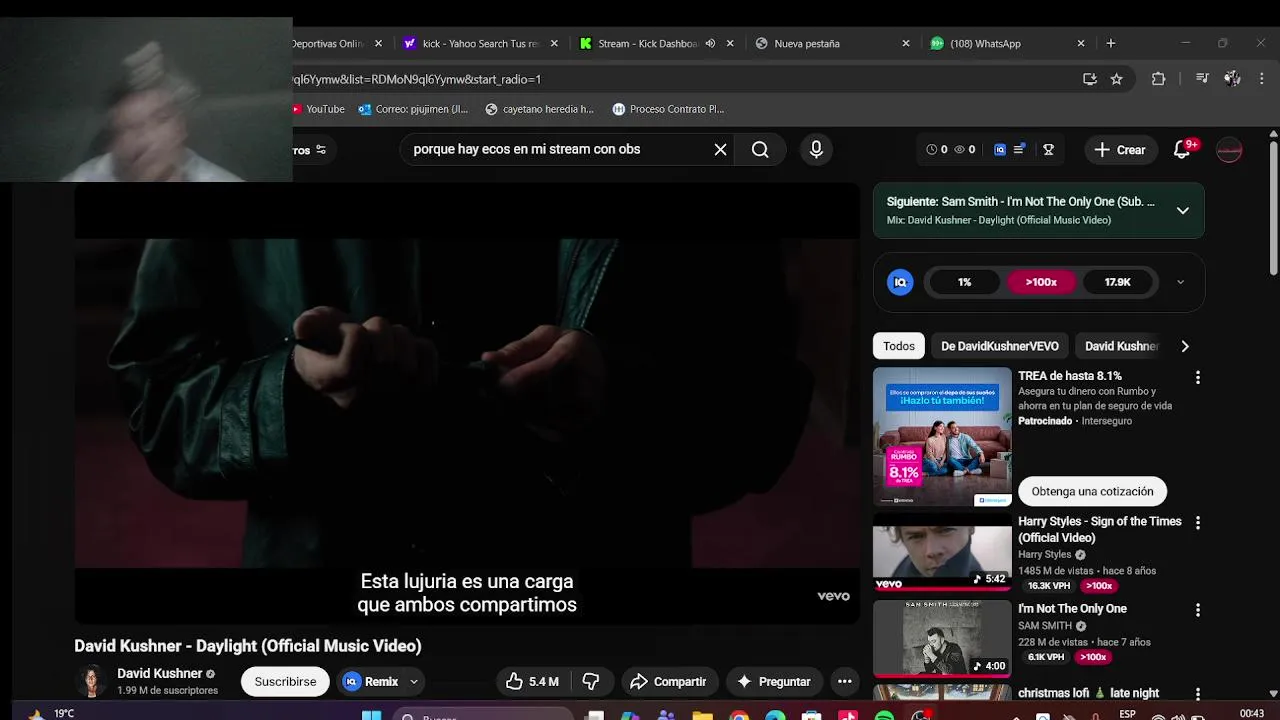Click the magnifier search button

tap(760, 149)
